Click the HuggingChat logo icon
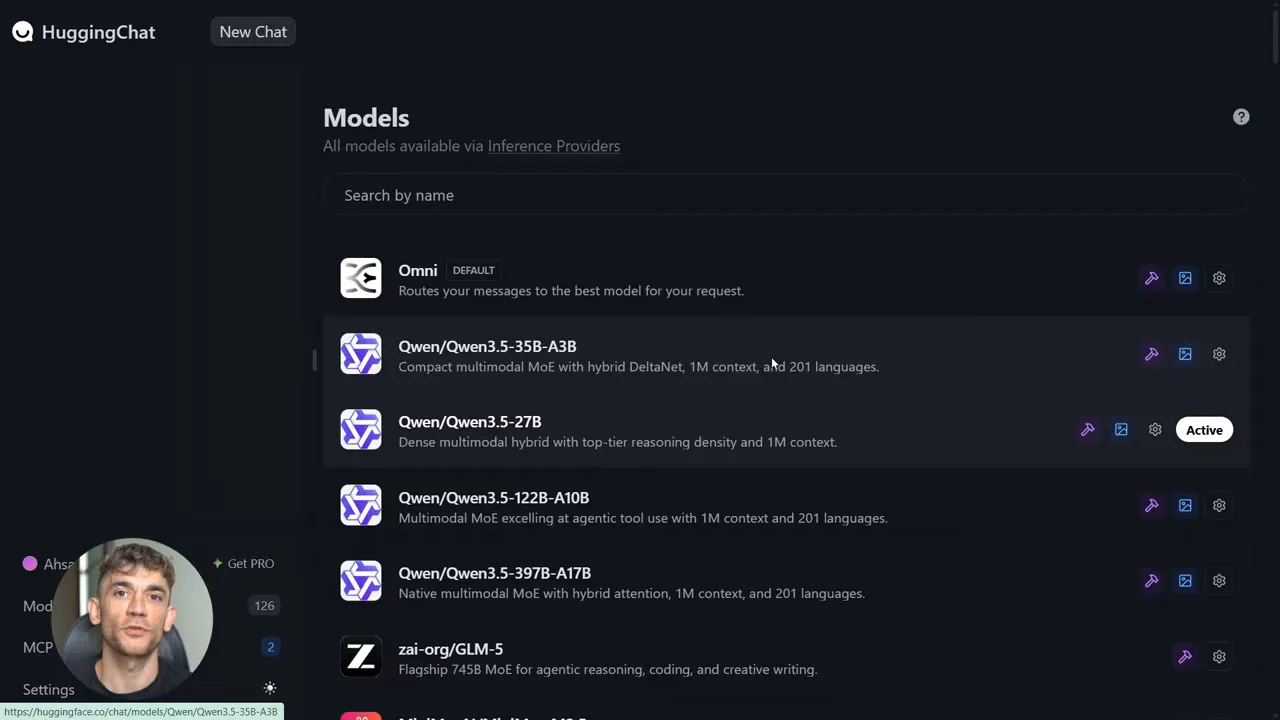Image resolution: width=1280 pixels, height=720 pixels. pos(23,32)
